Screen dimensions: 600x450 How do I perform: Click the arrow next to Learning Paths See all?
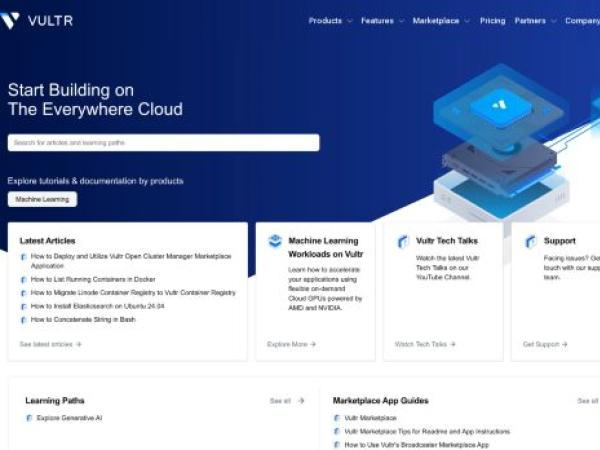pos(301,401)
